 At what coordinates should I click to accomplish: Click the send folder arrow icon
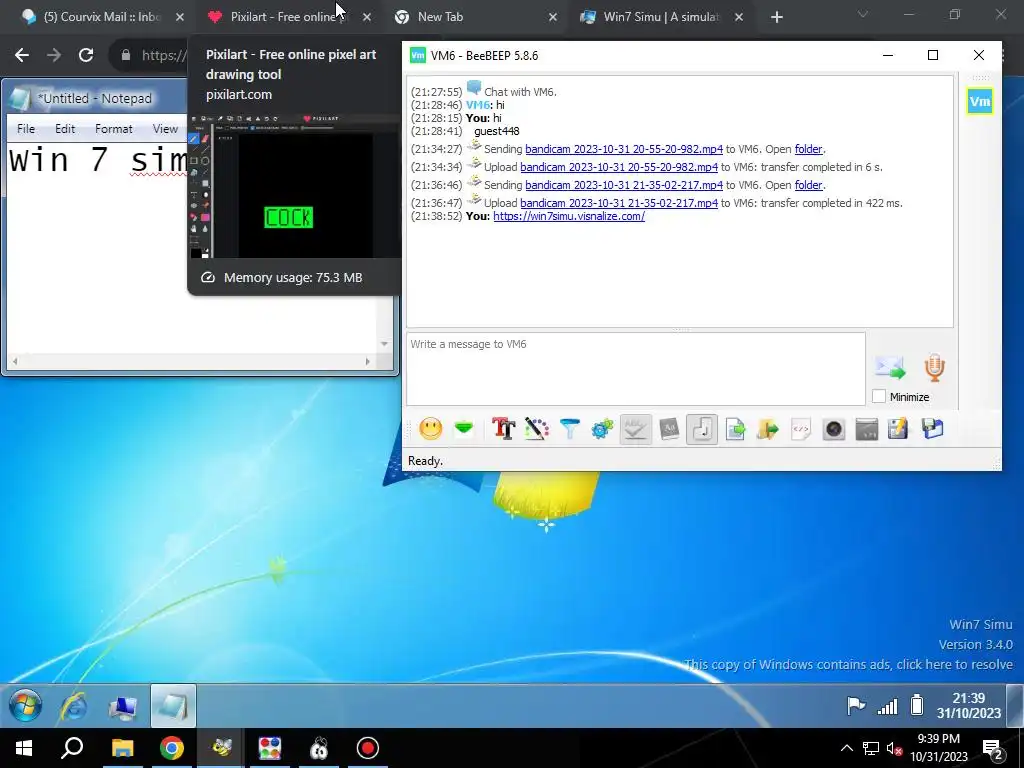tap(768, 429)
